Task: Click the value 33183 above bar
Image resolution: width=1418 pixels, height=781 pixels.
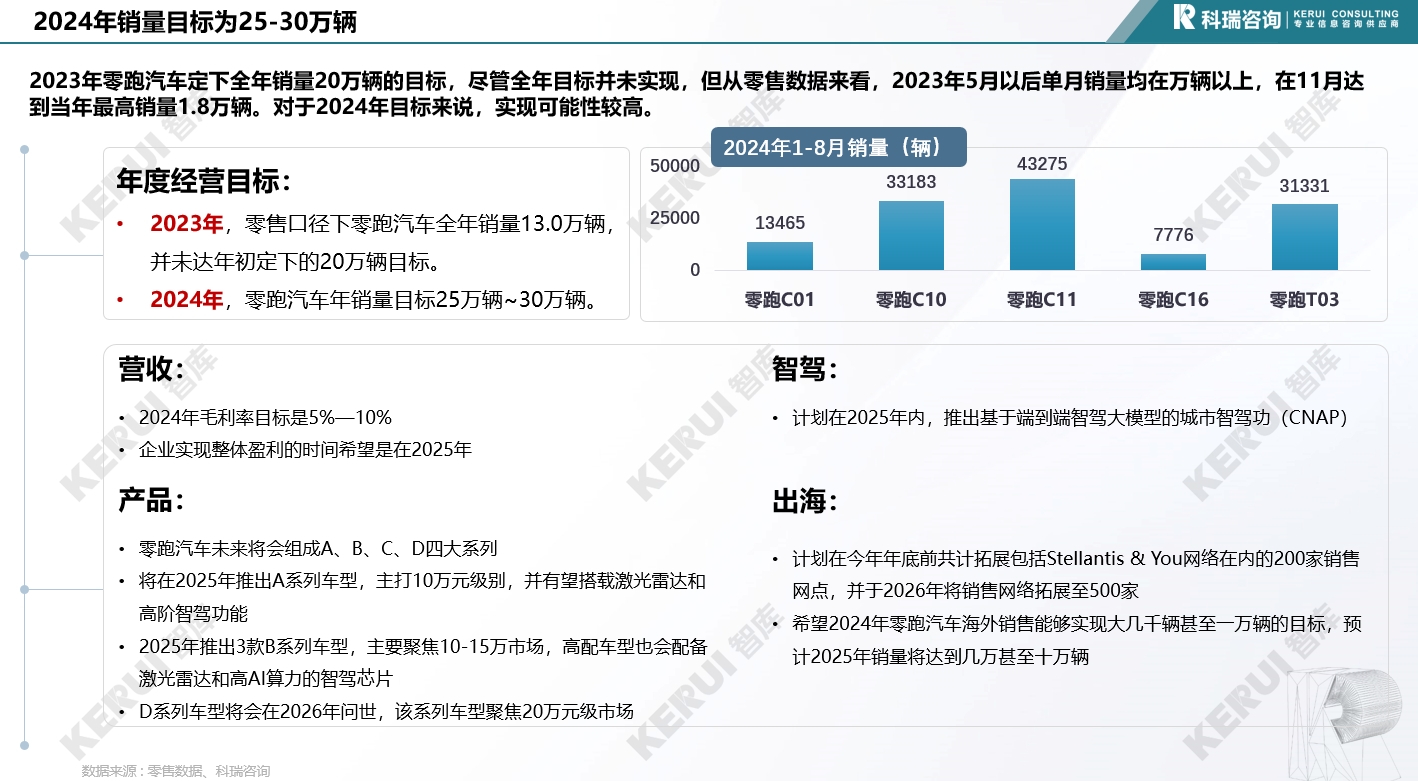Action: [x=911, y=182]
